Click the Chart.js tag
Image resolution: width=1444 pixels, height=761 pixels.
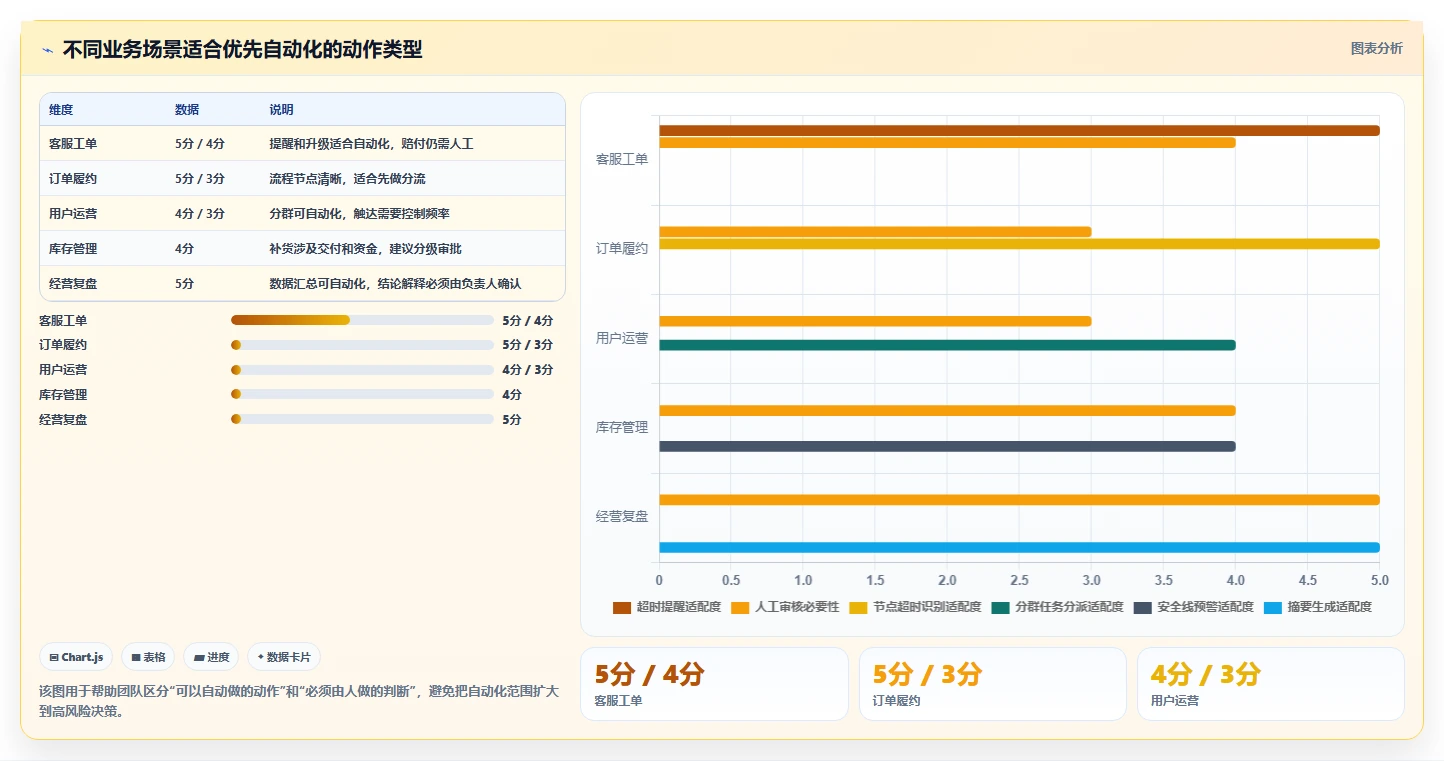click(77, 657)
